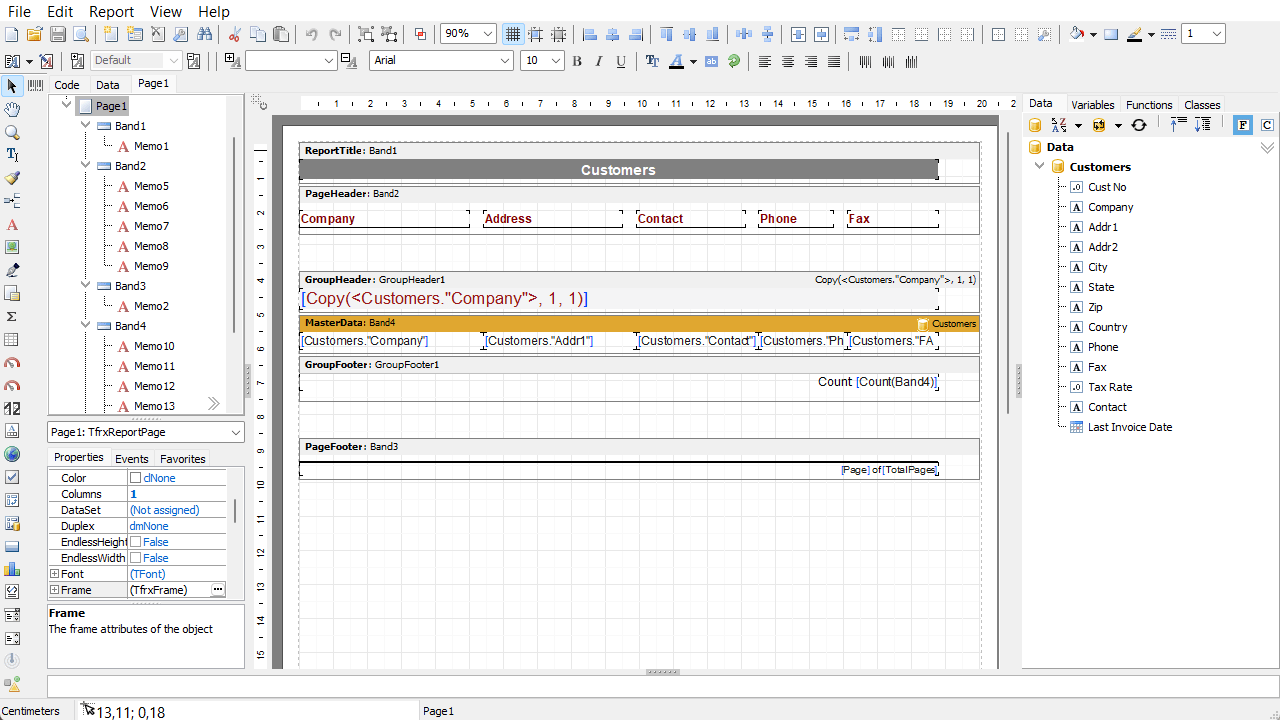The image size is (1280, 720).
Task: Select the Chart object tool
Action: 12,569
